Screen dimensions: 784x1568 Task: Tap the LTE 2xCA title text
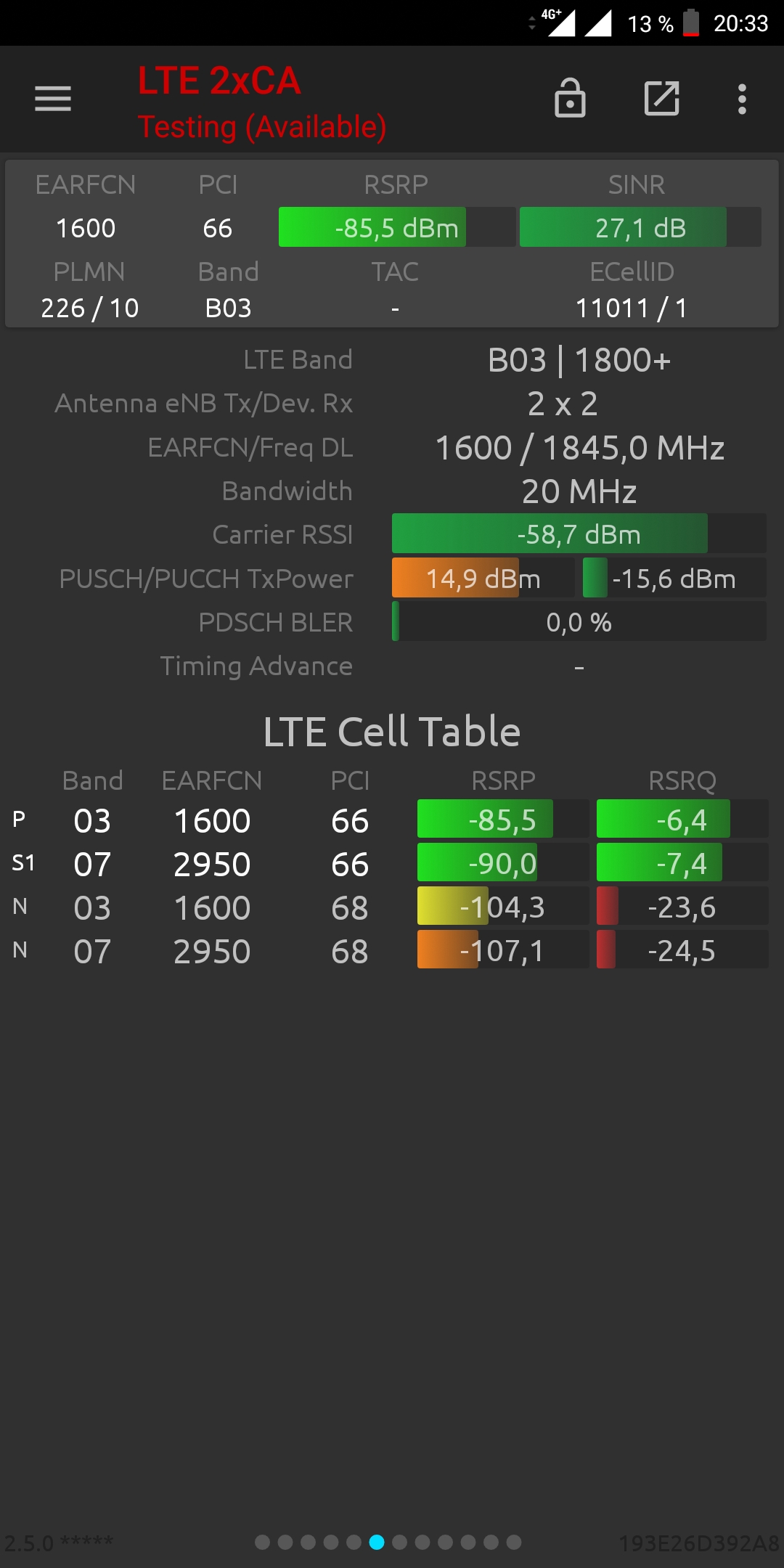tap(219, 81)
